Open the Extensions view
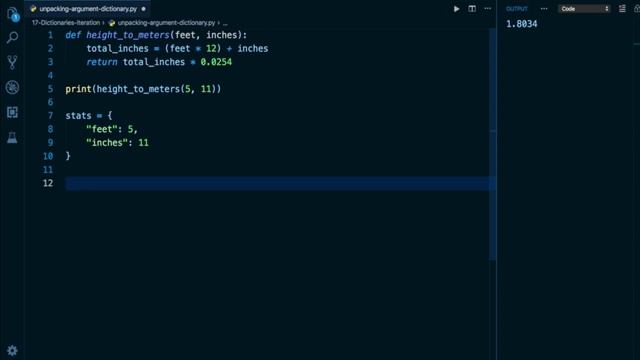Image resolution: width=640 pixels, height=360 pixels. tap(12, 112)
